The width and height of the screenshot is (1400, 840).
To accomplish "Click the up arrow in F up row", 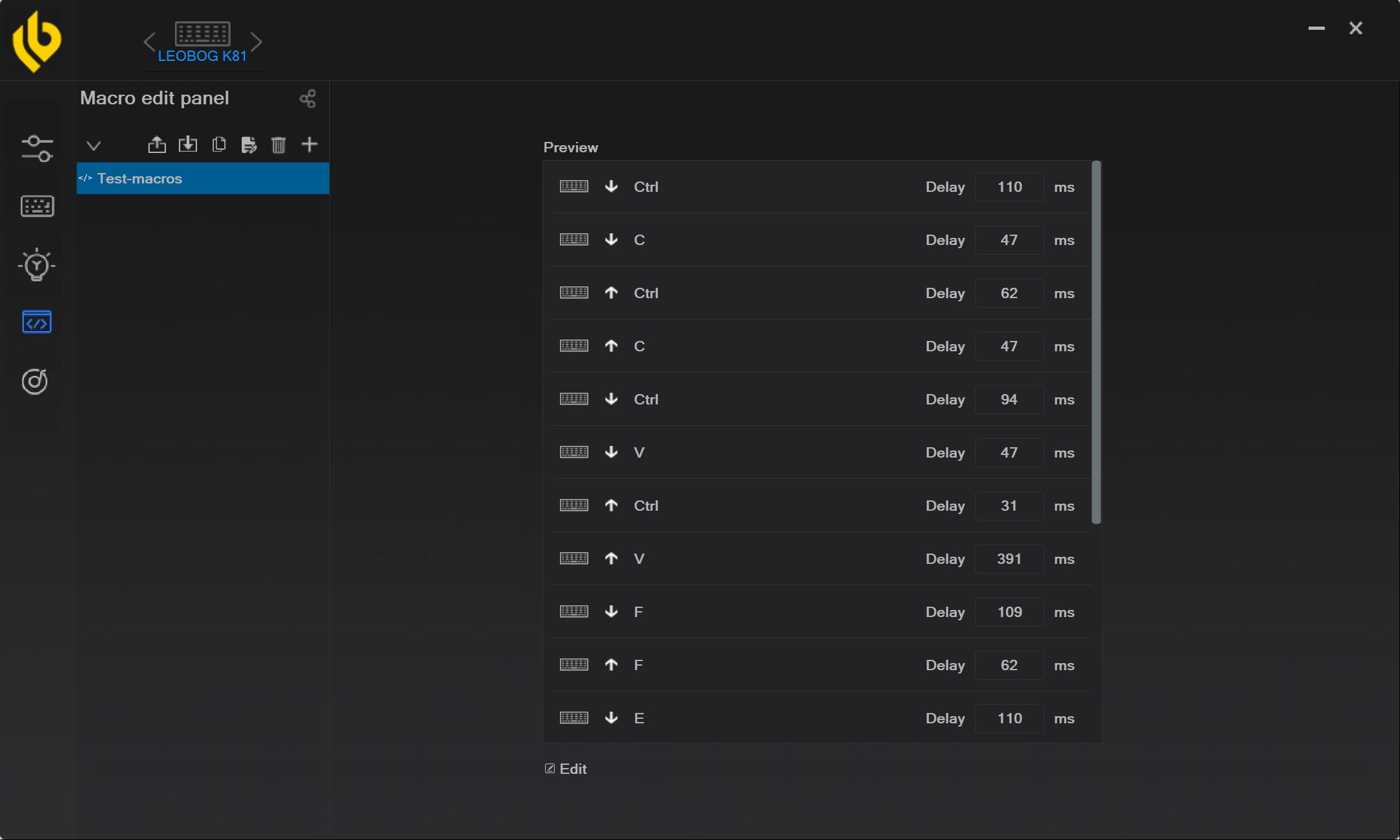I will click(x=611, y=665).
